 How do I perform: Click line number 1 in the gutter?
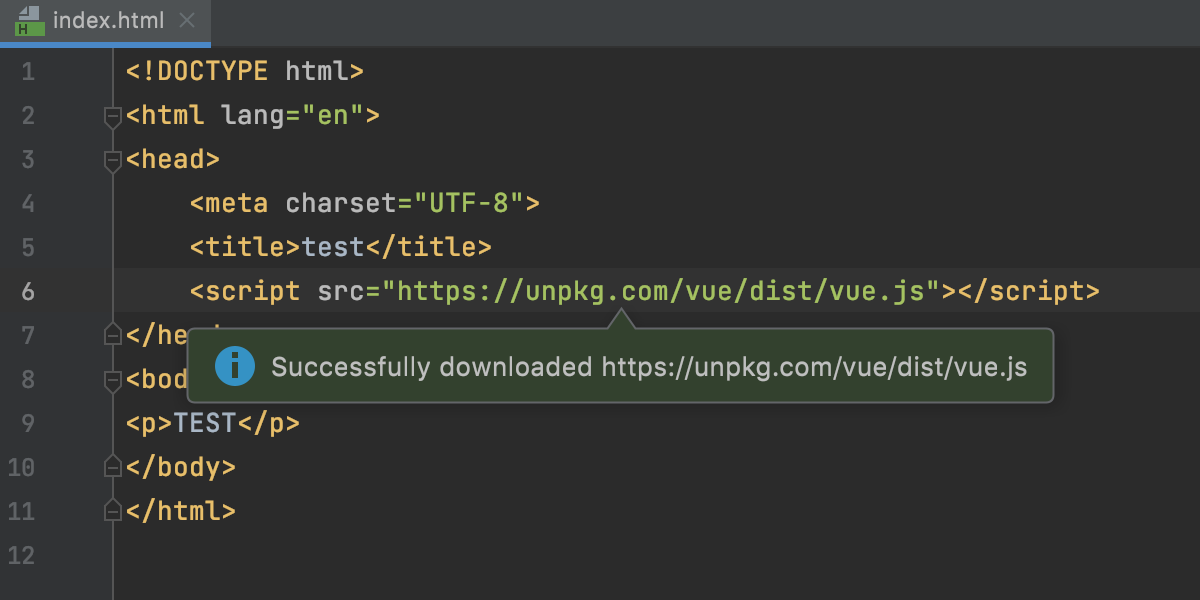pos(28,71)
